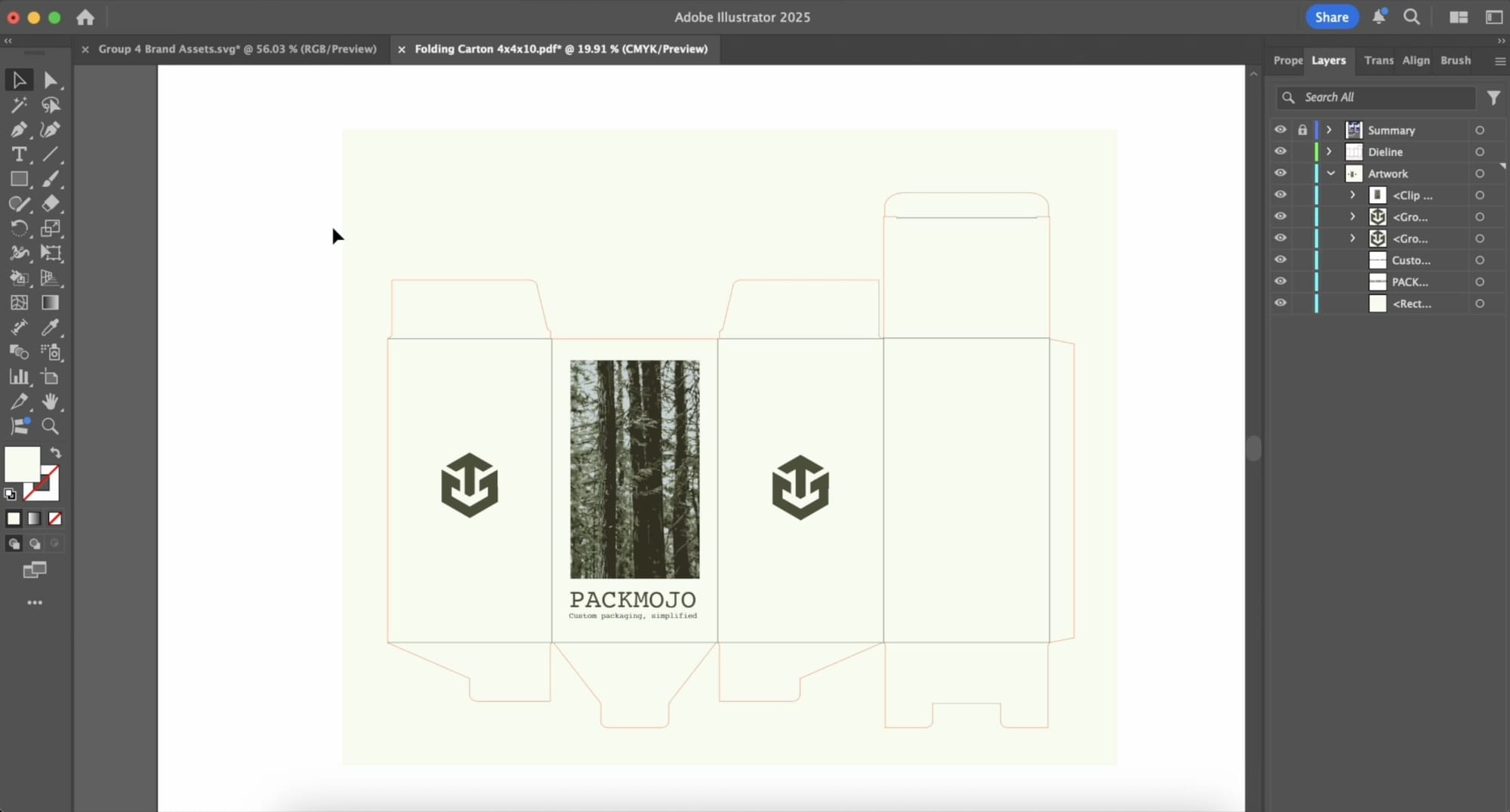Open Edit Toolbar three dots
Viewport: 1510px width, 812px height.
click(35, 603)
